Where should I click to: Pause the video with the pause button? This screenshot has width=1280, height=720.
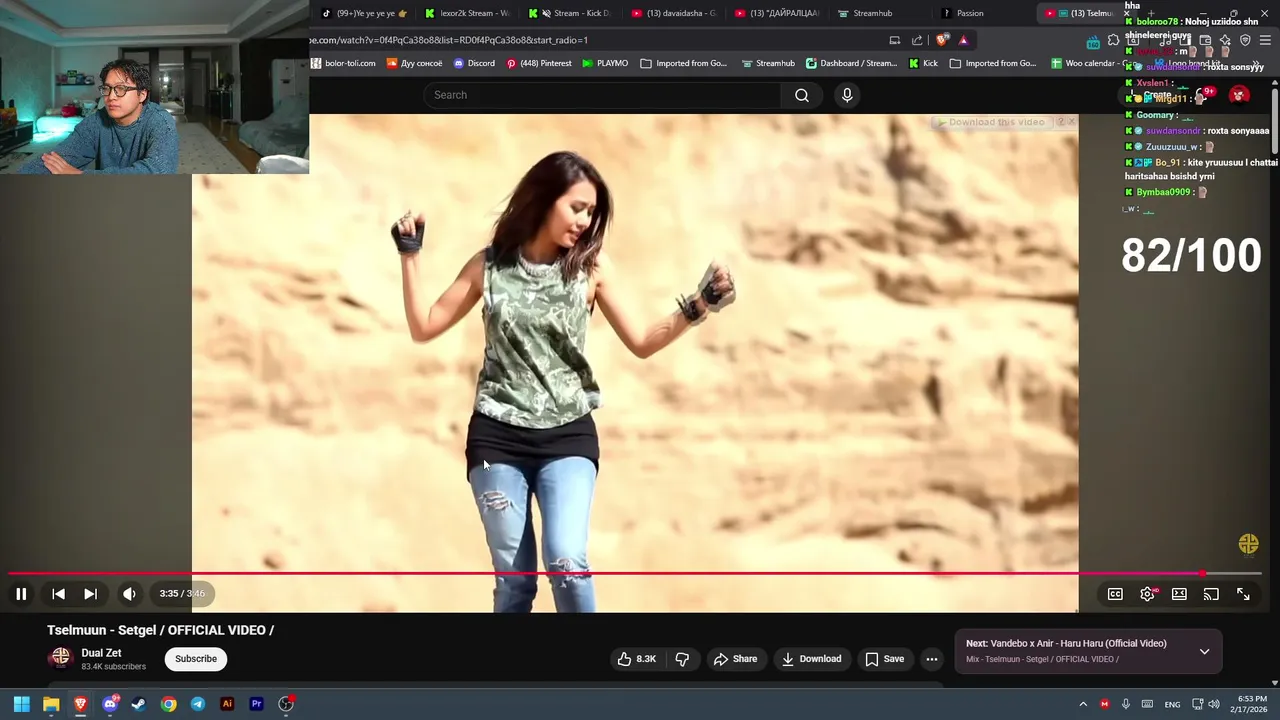[x=21, y=594]
